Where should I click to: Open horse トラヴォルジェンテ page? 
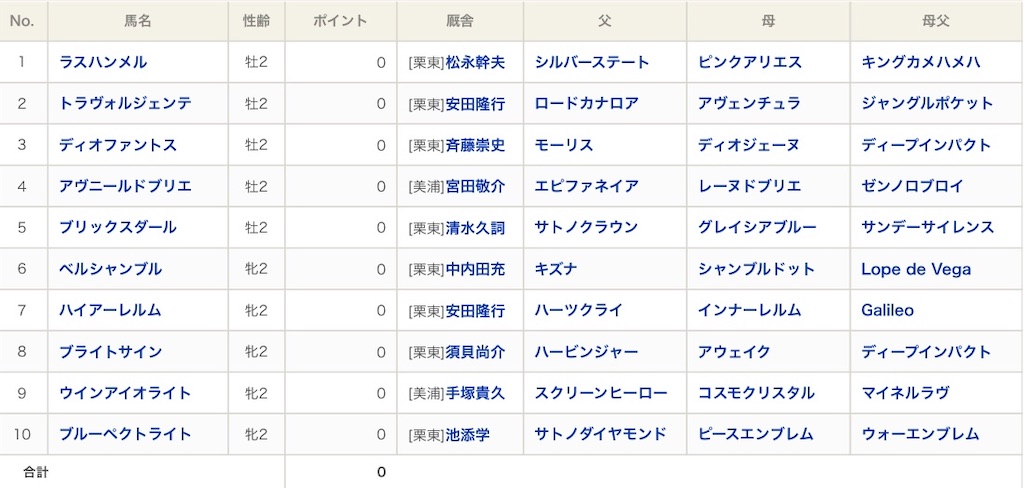pos(125,103)
